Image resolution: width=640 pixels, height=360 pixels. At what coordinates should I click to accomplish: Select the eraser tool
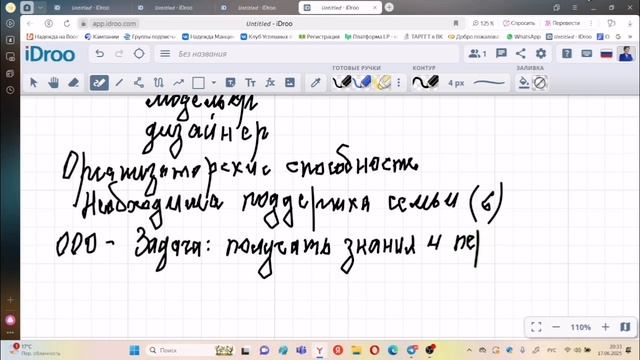point(73,83)
